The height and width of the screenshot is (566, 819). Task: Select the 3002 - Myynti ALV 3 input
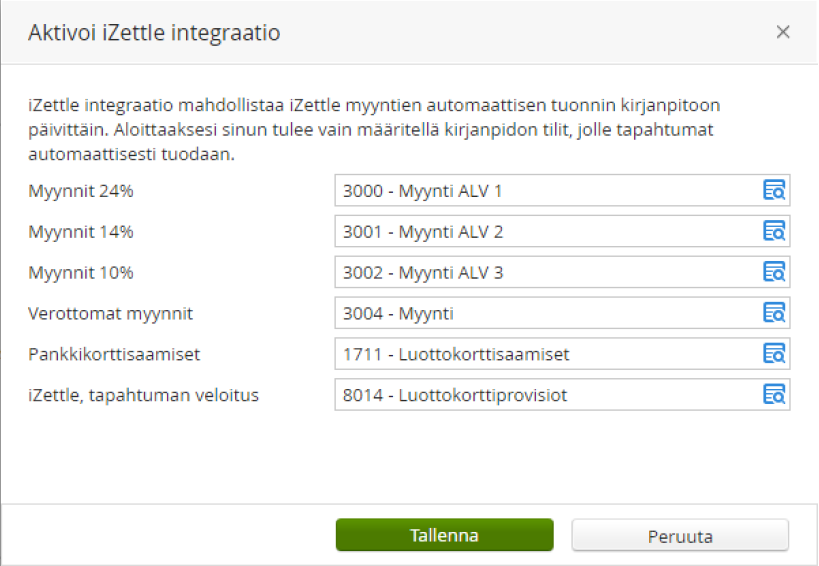point(562,272)
